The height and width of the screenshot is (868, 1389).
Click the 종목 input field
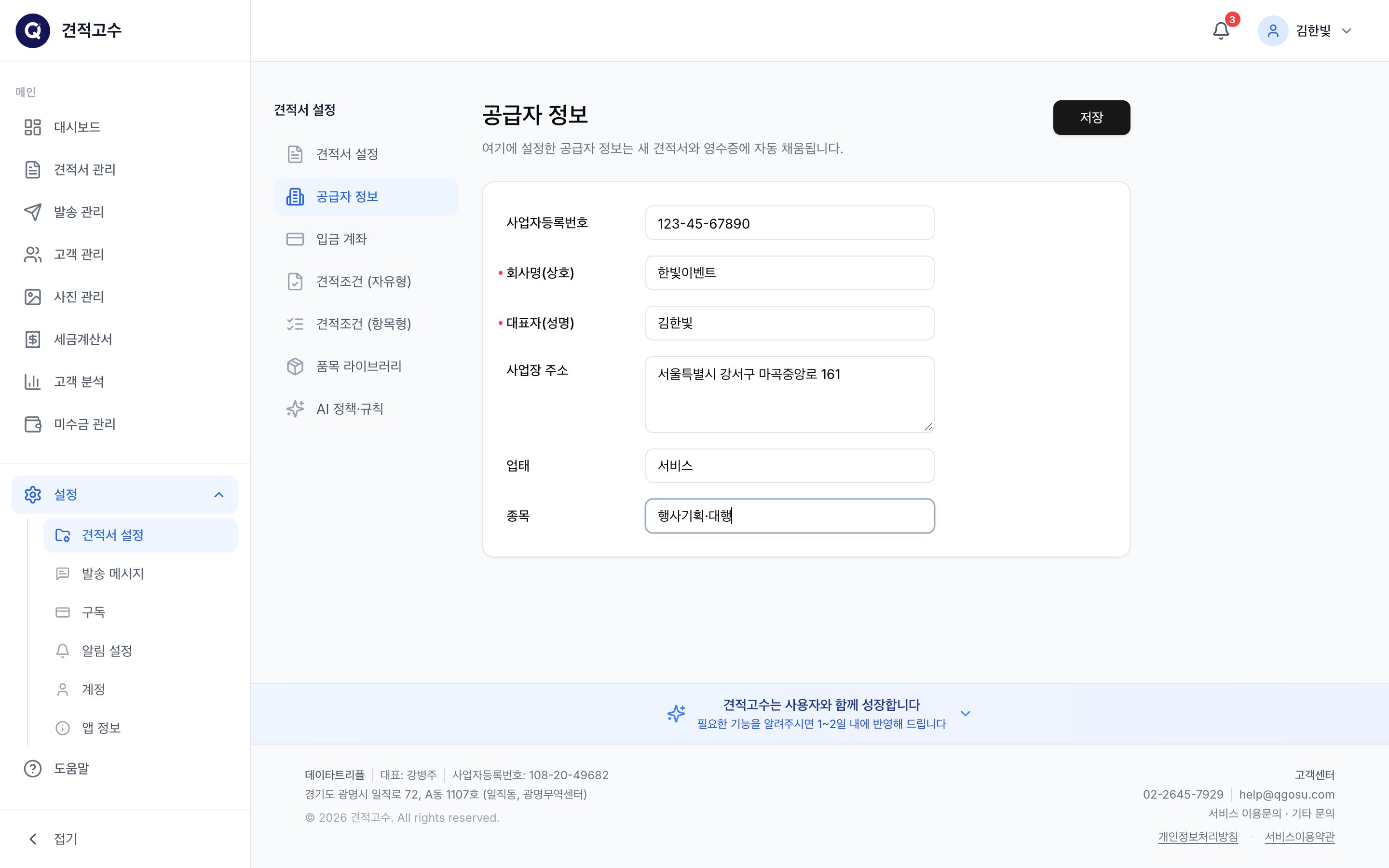coord(789,515)
